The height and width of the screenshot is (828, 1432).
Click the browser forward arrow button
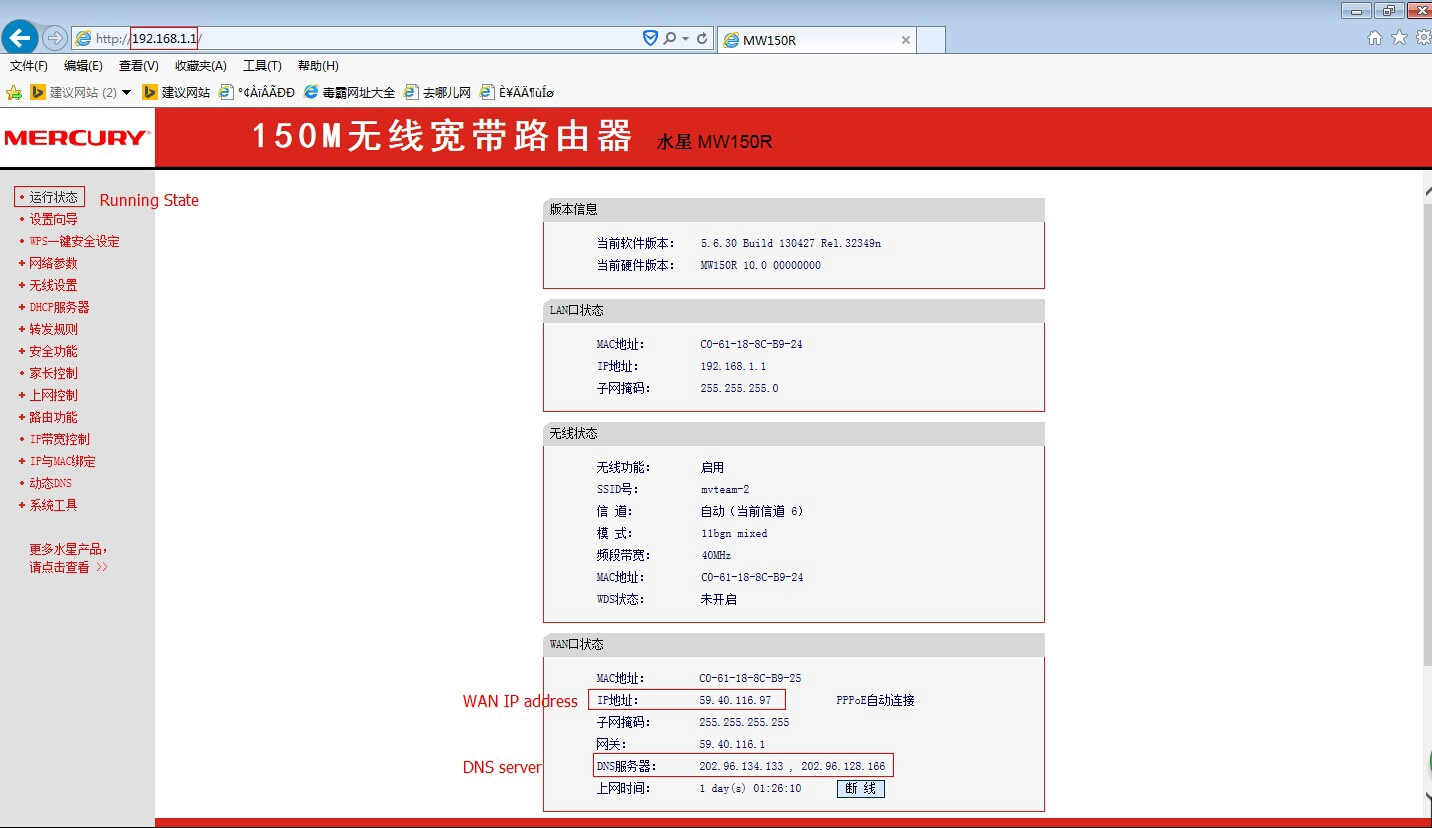54,38
